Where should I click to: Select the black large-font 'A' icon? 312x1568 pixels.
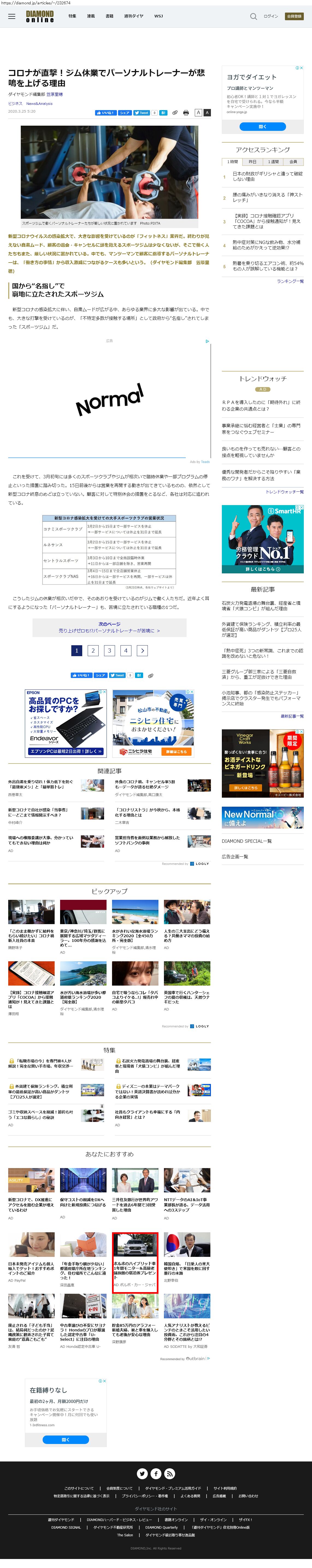tap(207, 113)
